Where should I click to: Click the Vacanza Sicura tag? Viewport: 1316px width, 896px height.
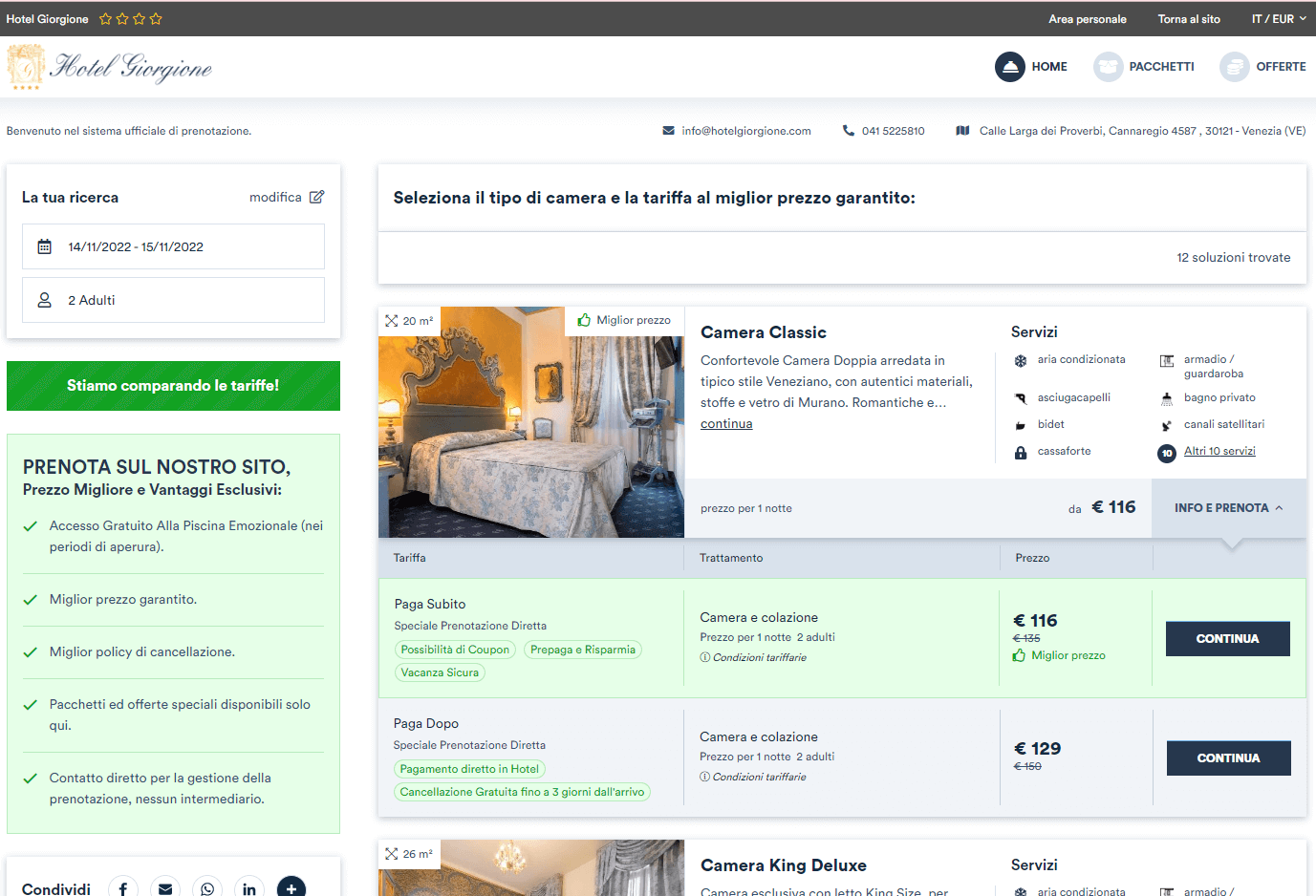point(440,672)
